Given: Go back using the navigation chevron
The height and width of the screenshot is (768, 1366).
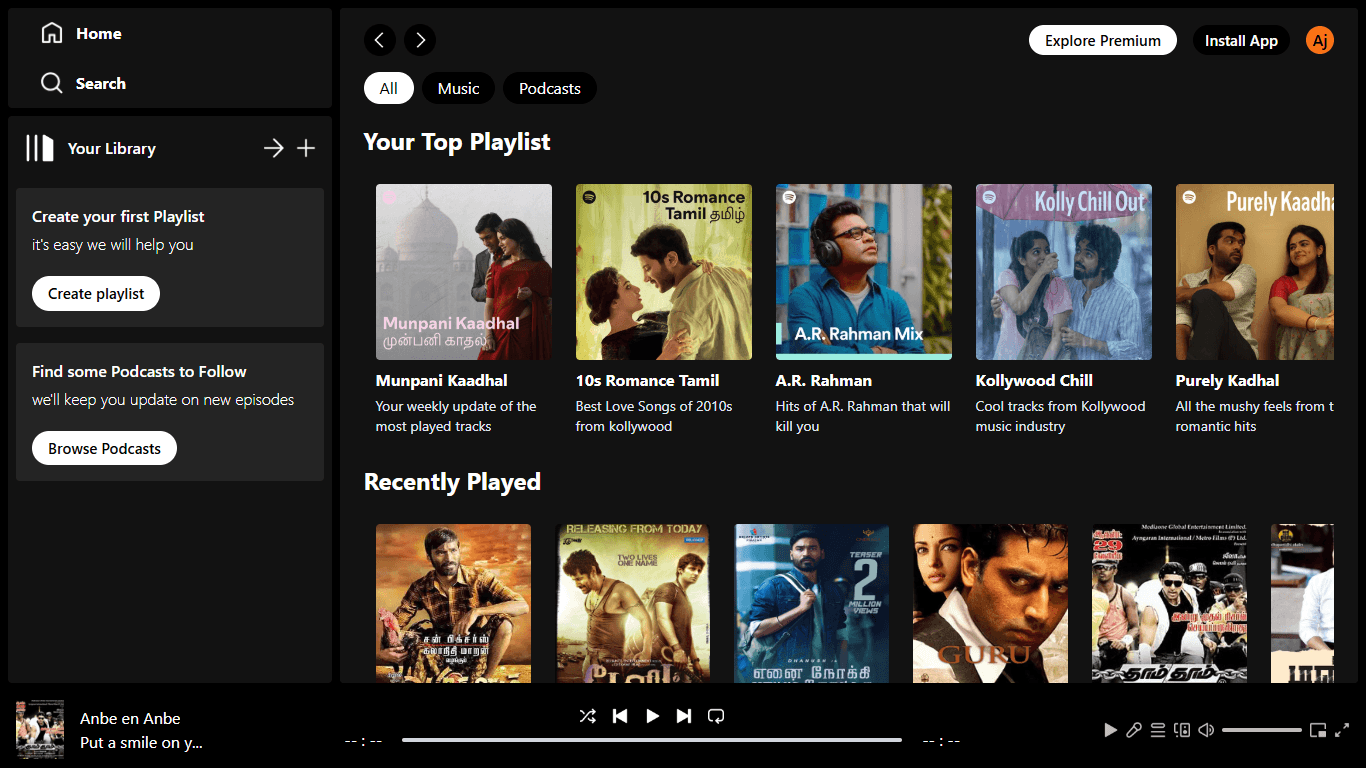Looking at the screenshot, I should 380,40.
